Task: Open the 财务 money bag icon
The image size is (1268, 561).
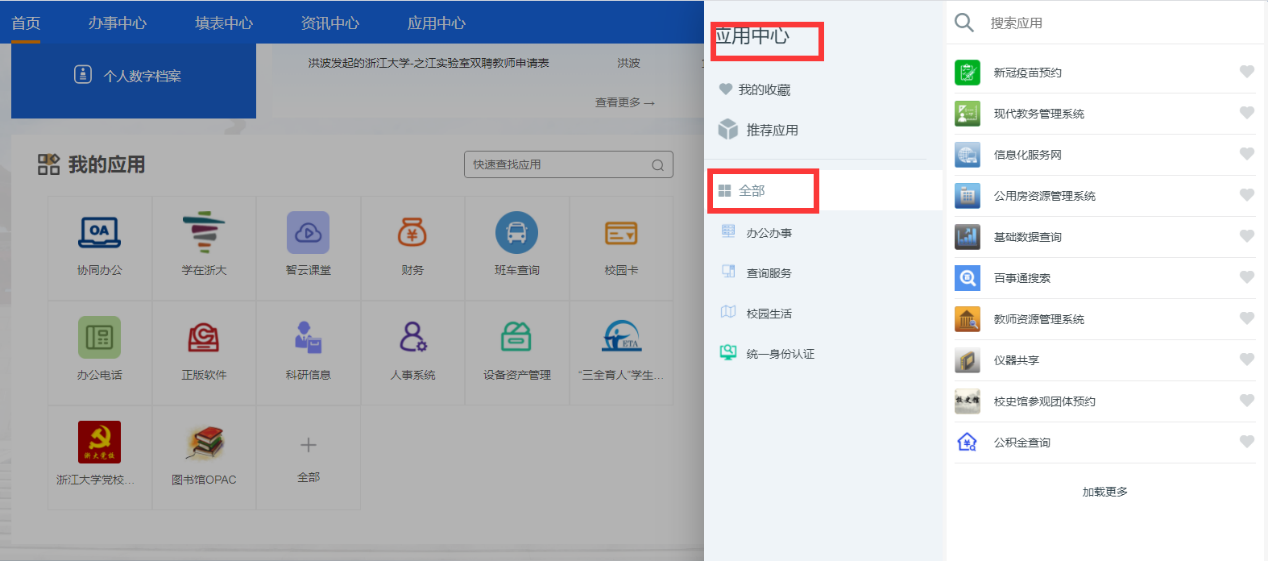Action: (x=412, y=232)
